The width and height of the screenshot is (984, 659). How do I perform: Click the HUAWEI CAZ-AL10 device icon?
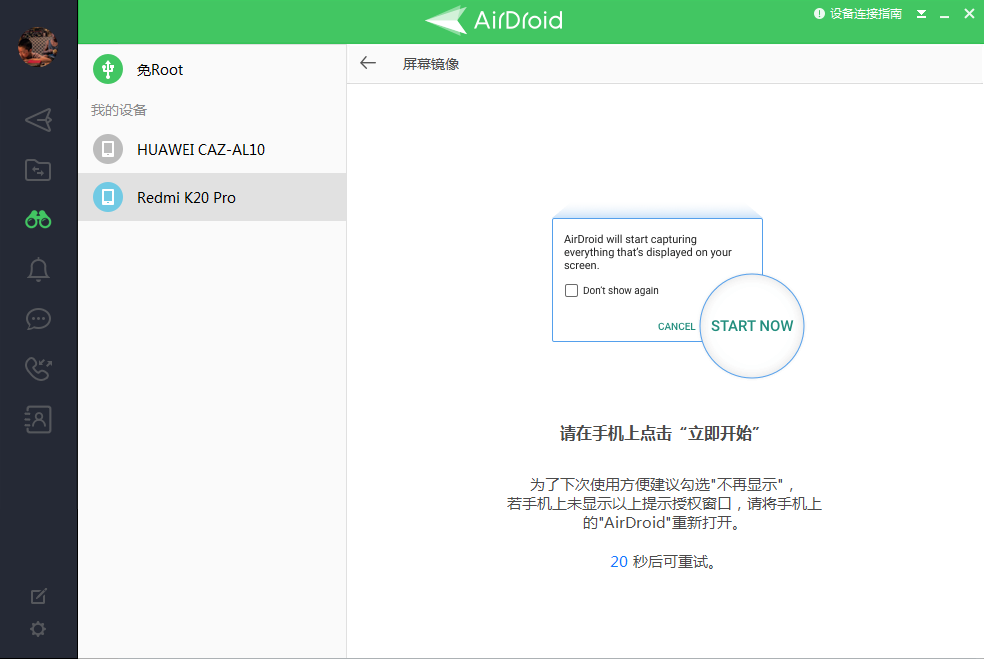tap(108, 149)
